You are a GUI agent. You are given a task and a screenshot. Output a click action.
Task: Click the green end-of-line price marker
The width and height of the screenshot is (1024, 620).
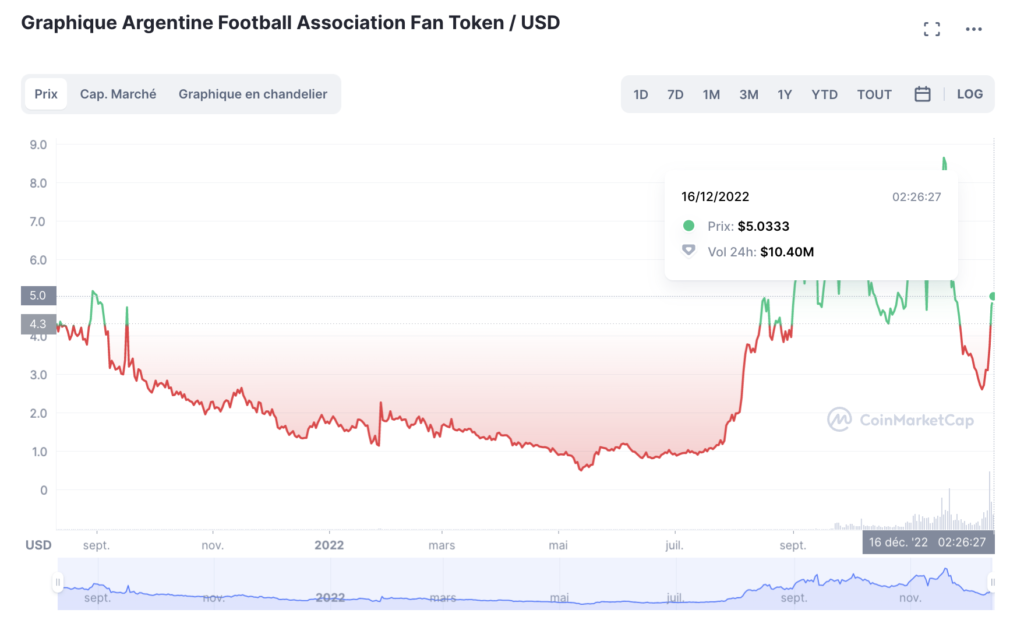click(x=993, y=296)
